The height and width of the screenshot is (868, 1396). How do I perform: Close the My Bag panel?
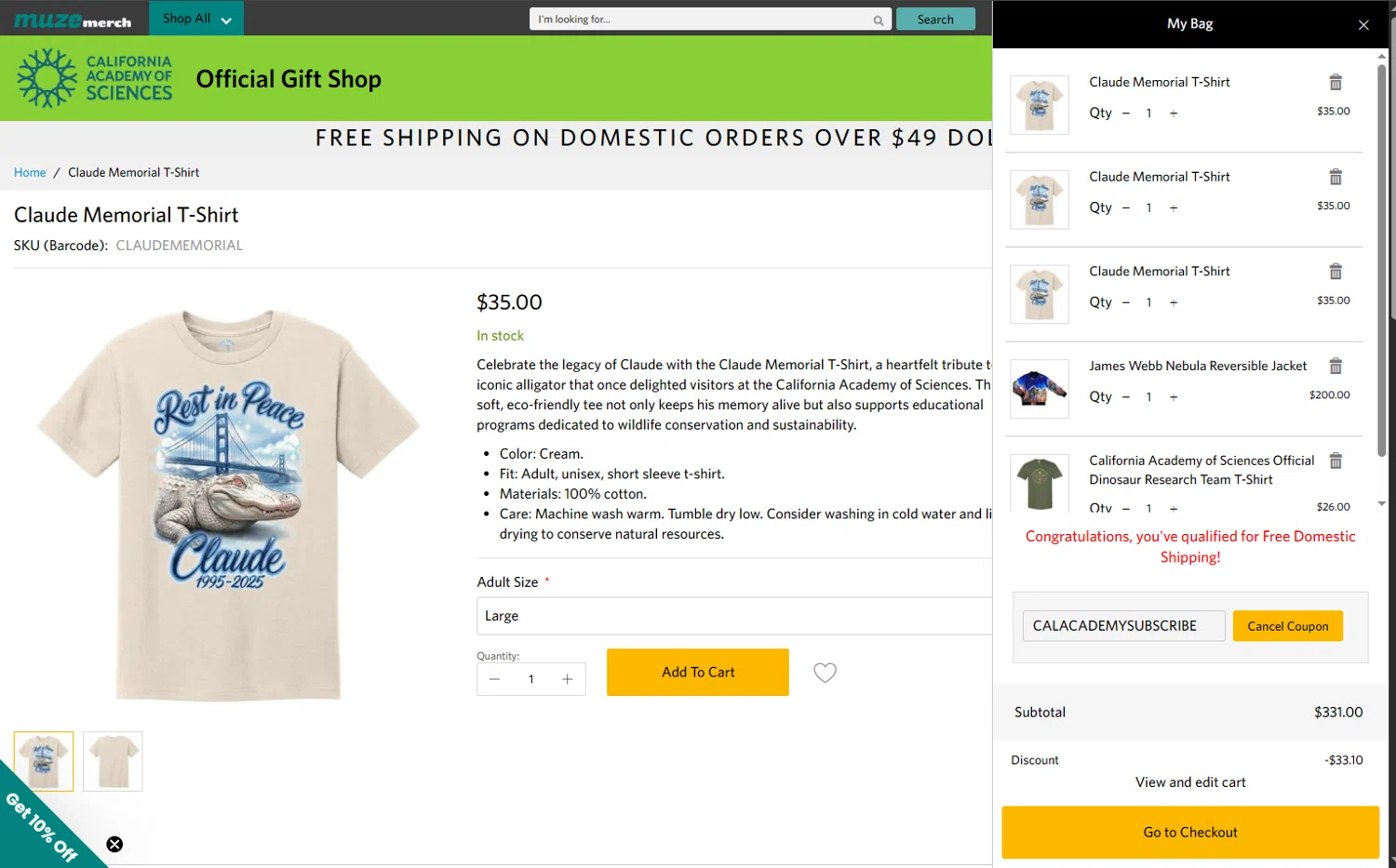[1363, 25]
